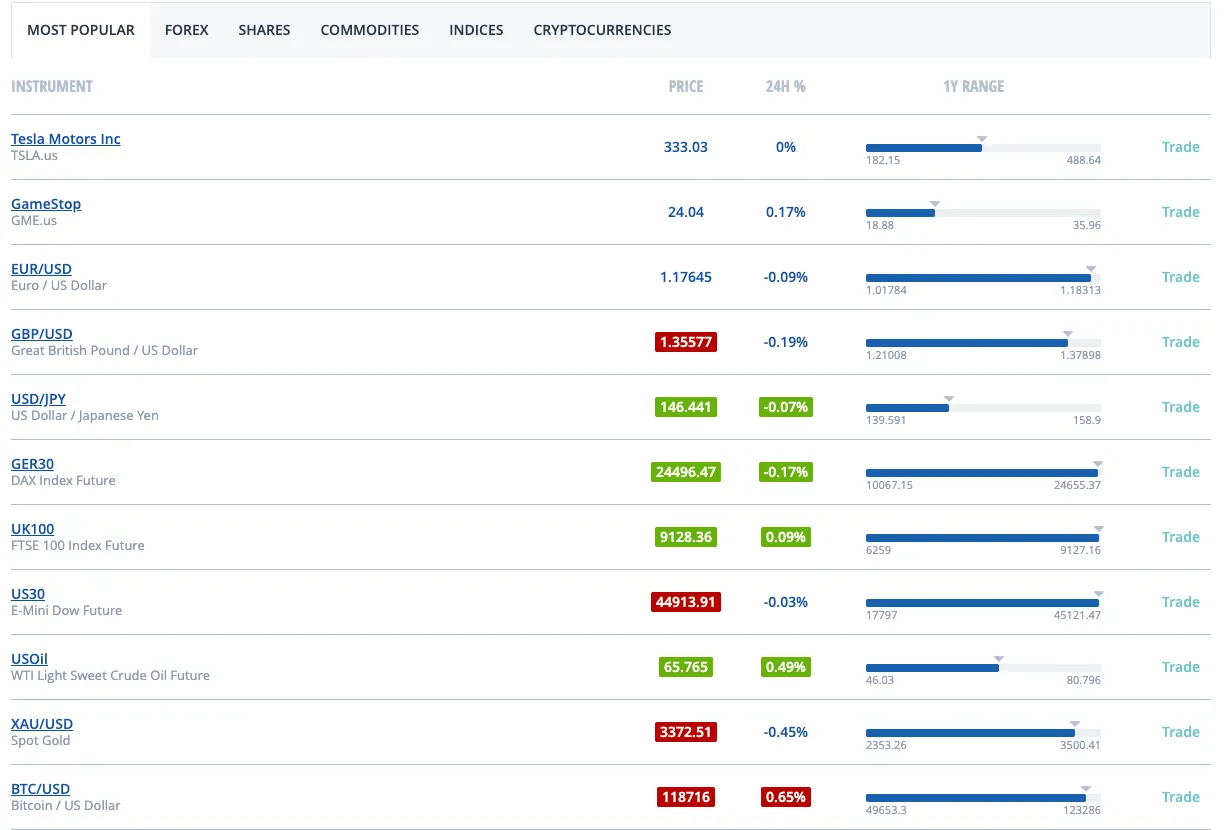The width and height of the screenshot is (1231, 830).
Task: Click the 1Y RANGE column header
Action: click(974, 86)
